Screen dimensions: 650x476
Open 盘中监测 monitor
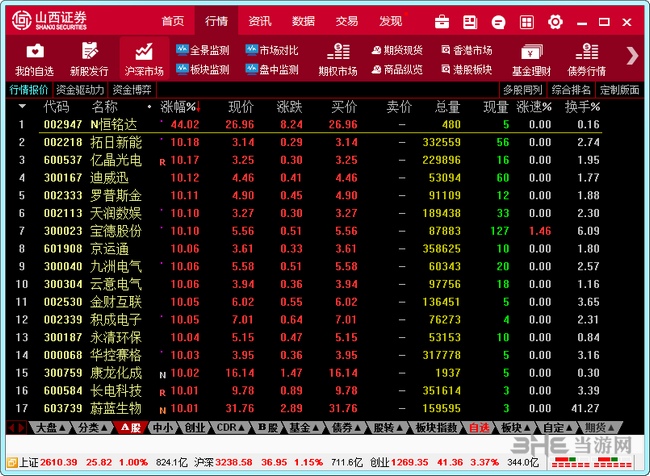[x=272, y=69]
